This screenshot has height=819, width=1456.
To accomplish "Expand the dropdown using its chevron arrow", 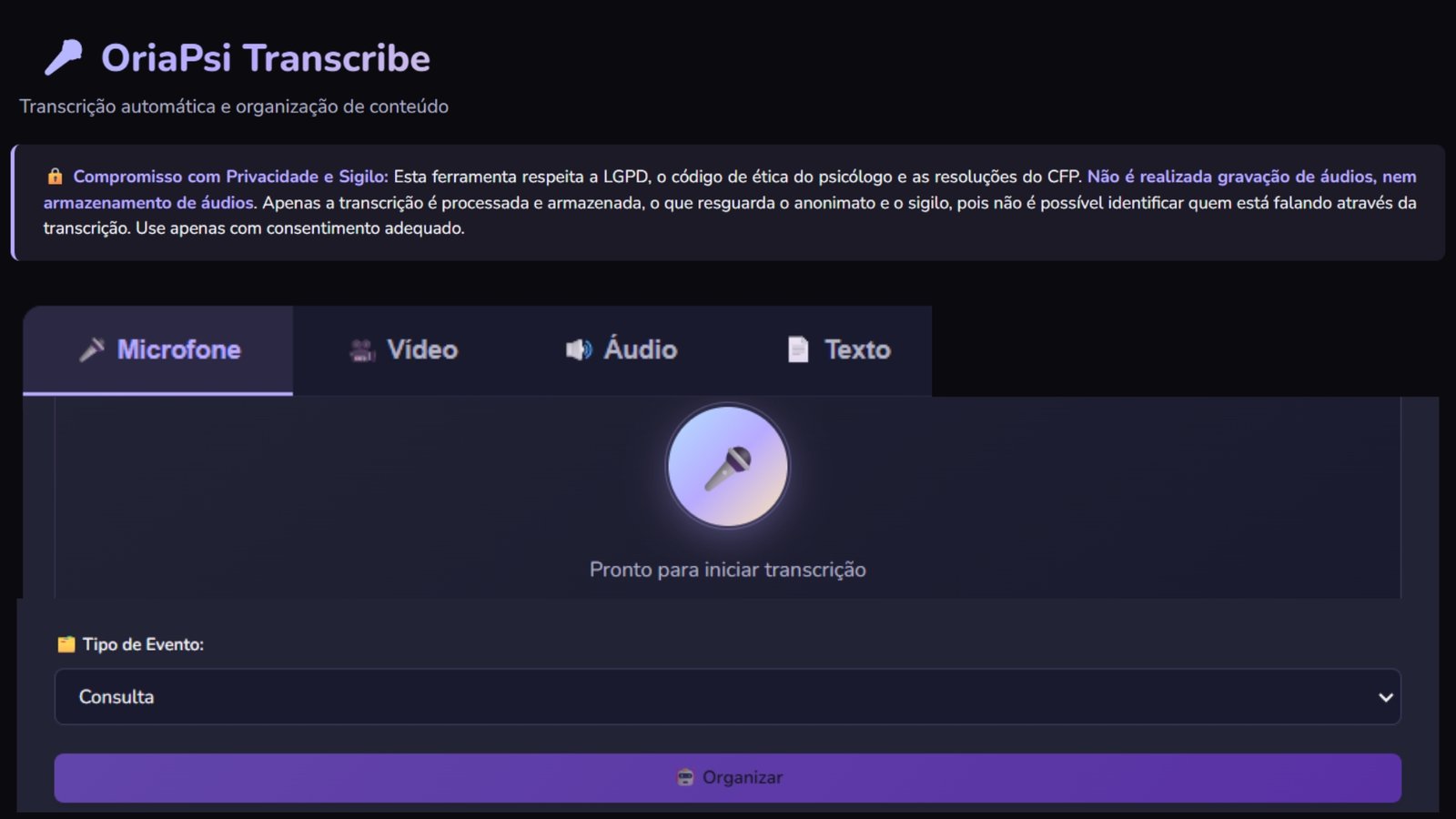I will pyautogui.click(x=1385, y=697).
